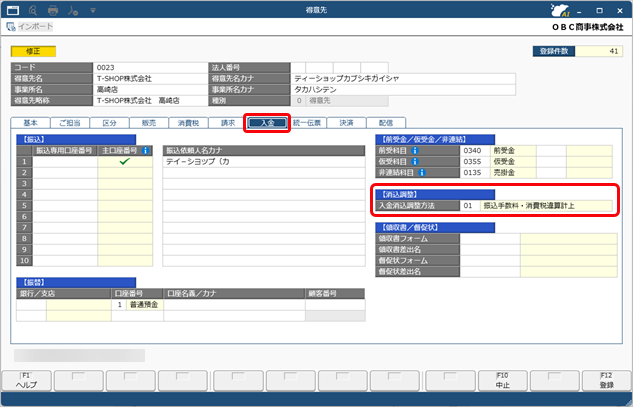Screen dimensions: 633x407
Task: Click 事業所名カナ field タカハシテン
Action: click(403, 89)
